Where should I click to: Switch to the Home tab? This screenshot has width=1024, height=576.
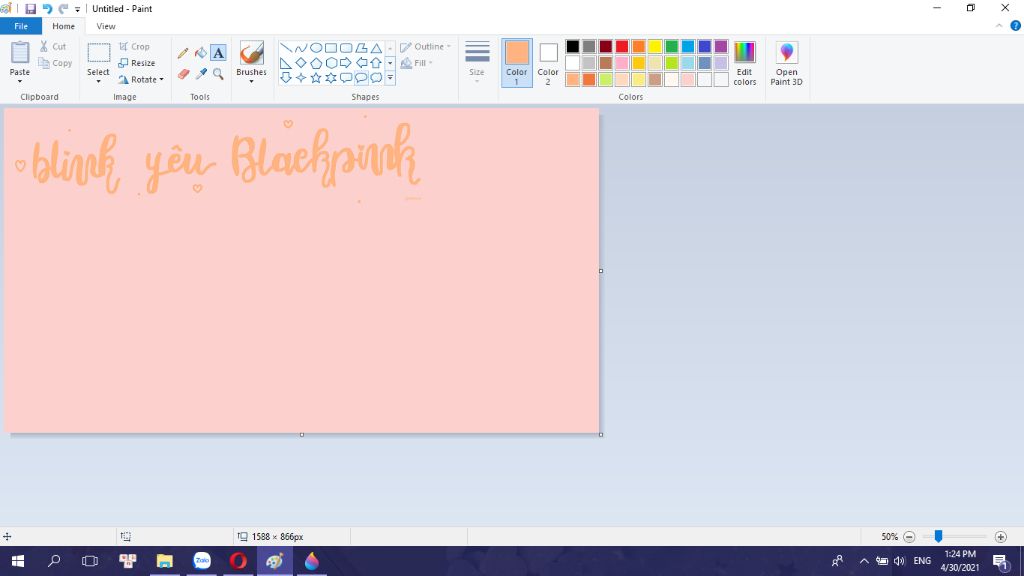coord(63,26)
